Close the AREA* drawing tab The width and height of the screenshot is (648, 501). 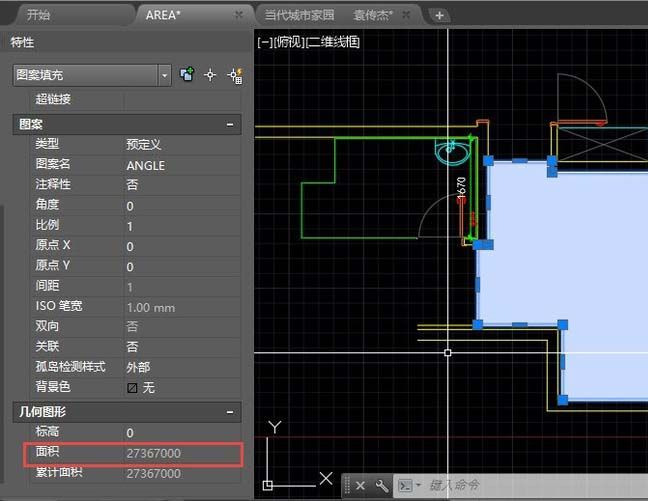[238, 15]
